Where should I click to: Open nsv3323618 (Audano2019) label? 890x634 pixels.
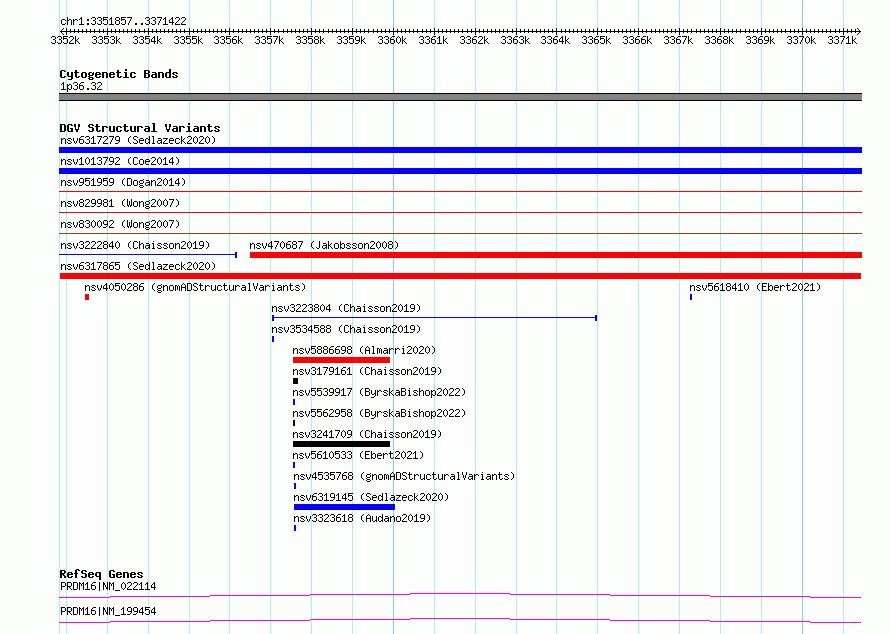(362, 518)
